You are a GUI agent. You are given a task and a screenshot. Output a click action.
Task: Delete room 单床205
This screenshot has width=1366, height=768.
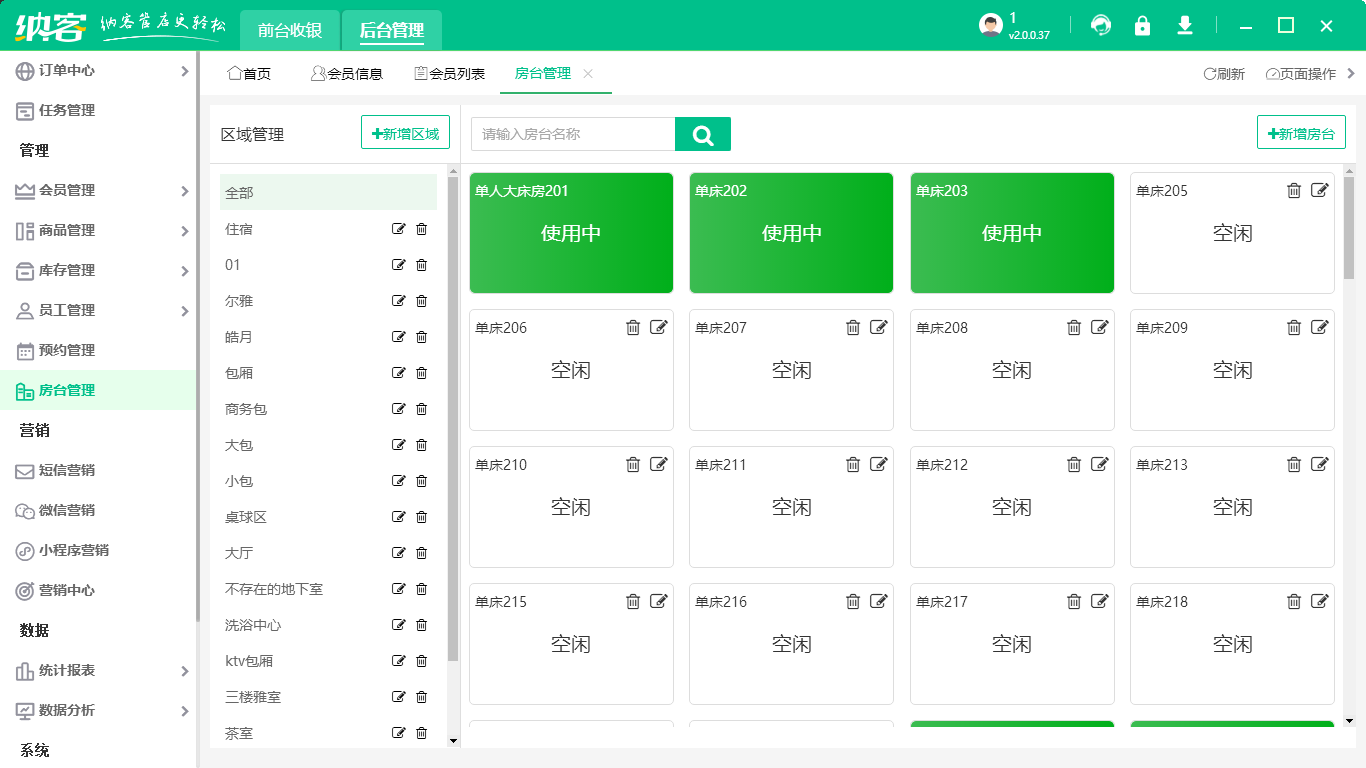coord(1294,190)
